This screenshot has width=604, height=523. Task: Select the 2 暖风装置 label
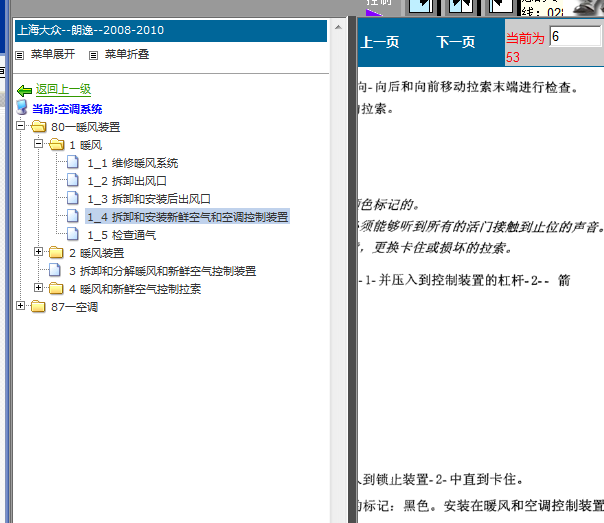(97, 253)
